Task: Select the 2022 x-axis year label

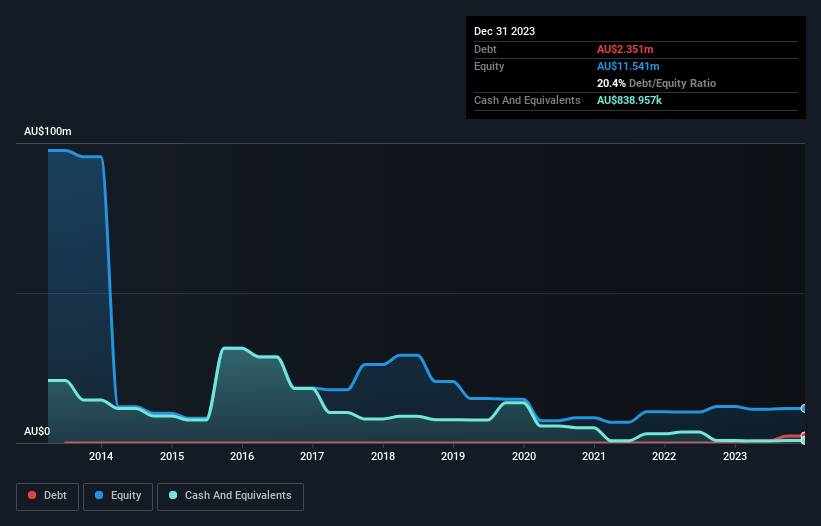Action: click(664, 457)
